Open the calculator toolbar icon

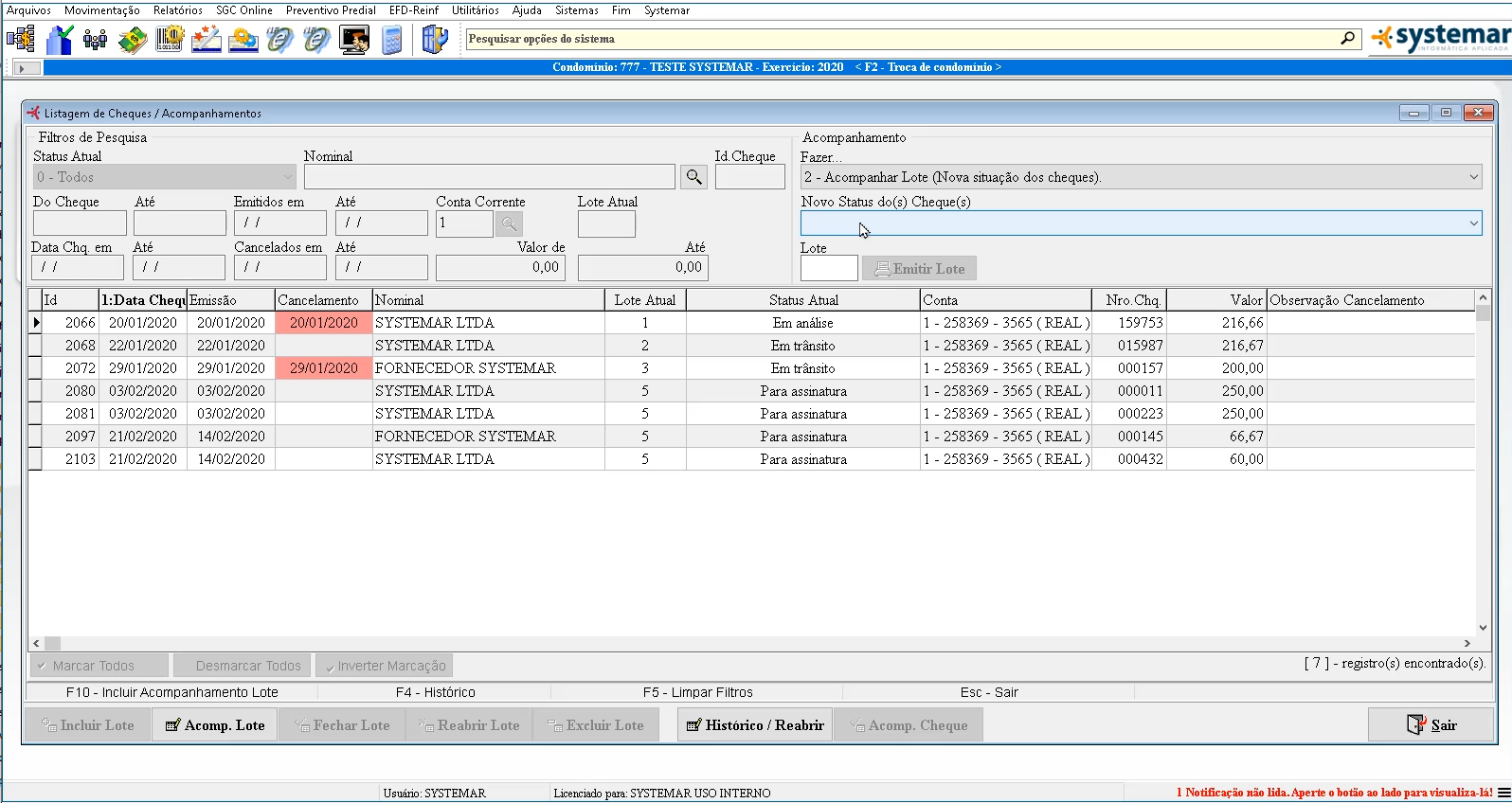(392, 40)
